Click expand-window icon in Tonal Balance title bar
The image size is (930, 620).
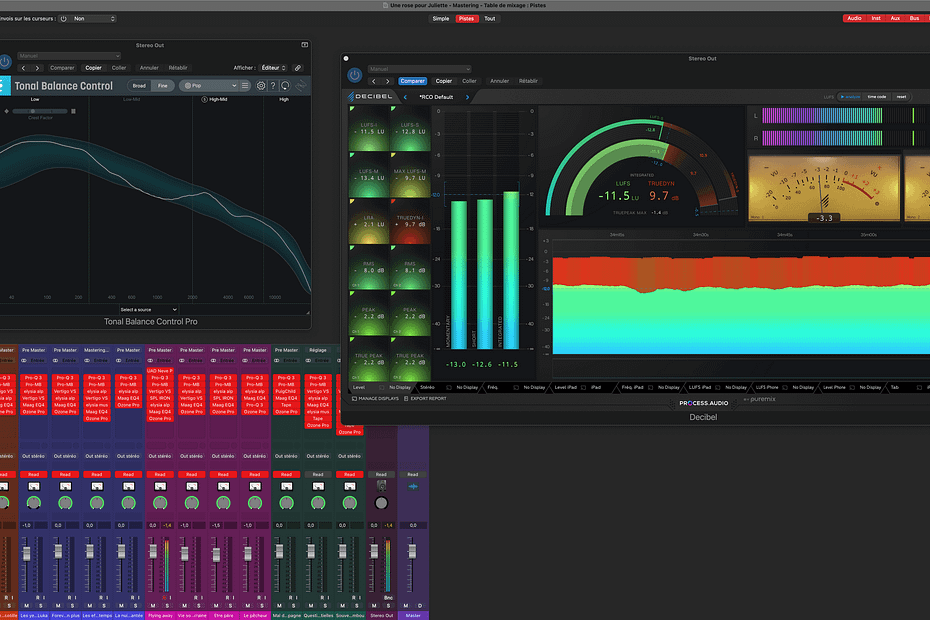pyautogui.click(x=305, y=44)
